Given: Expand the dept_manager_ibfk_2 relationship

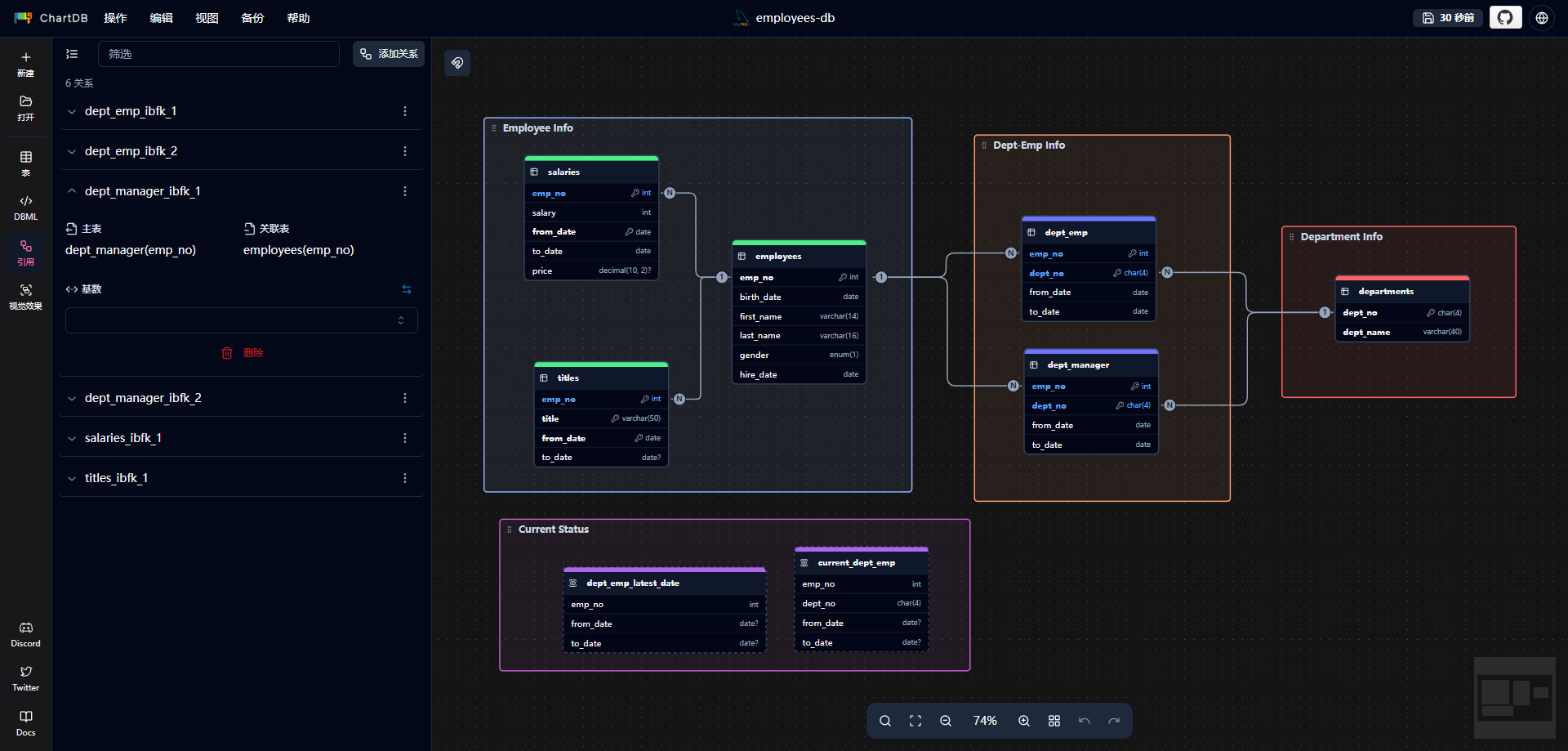Looking at the screenshot, I should point(72,398).
